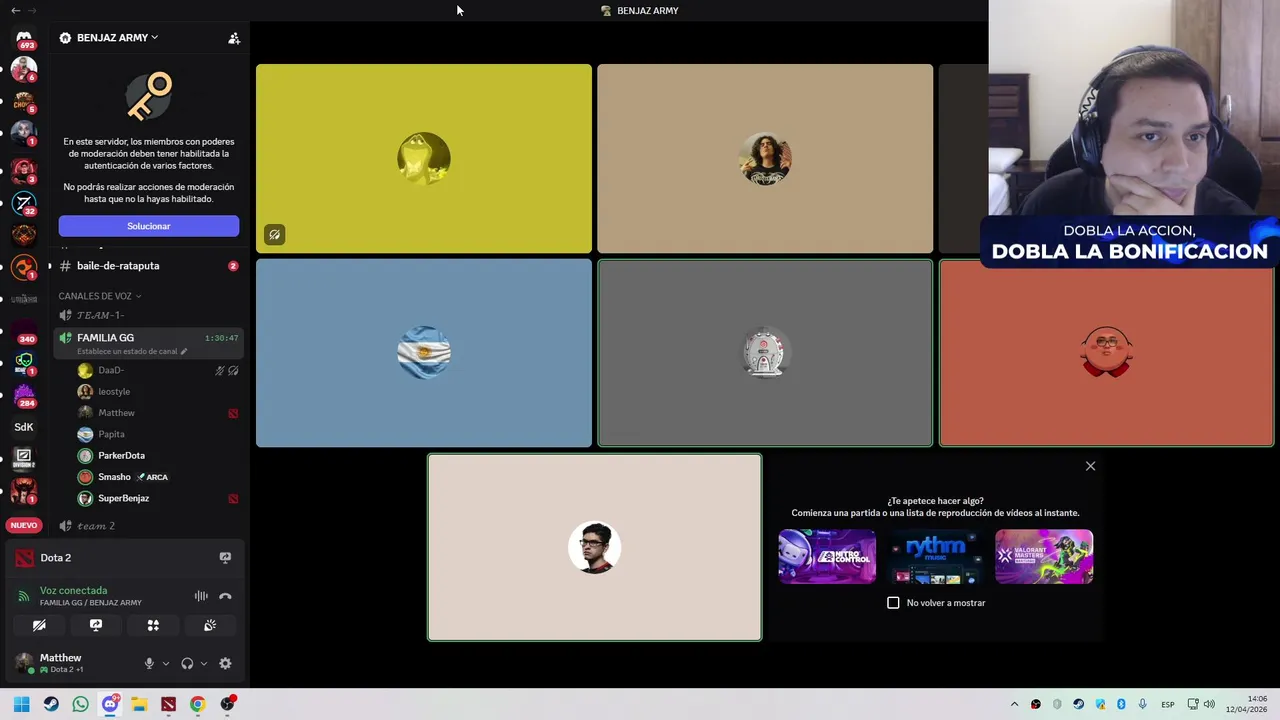Open baile-de-rataputa text channel
1280x720 pixels.
148,266
